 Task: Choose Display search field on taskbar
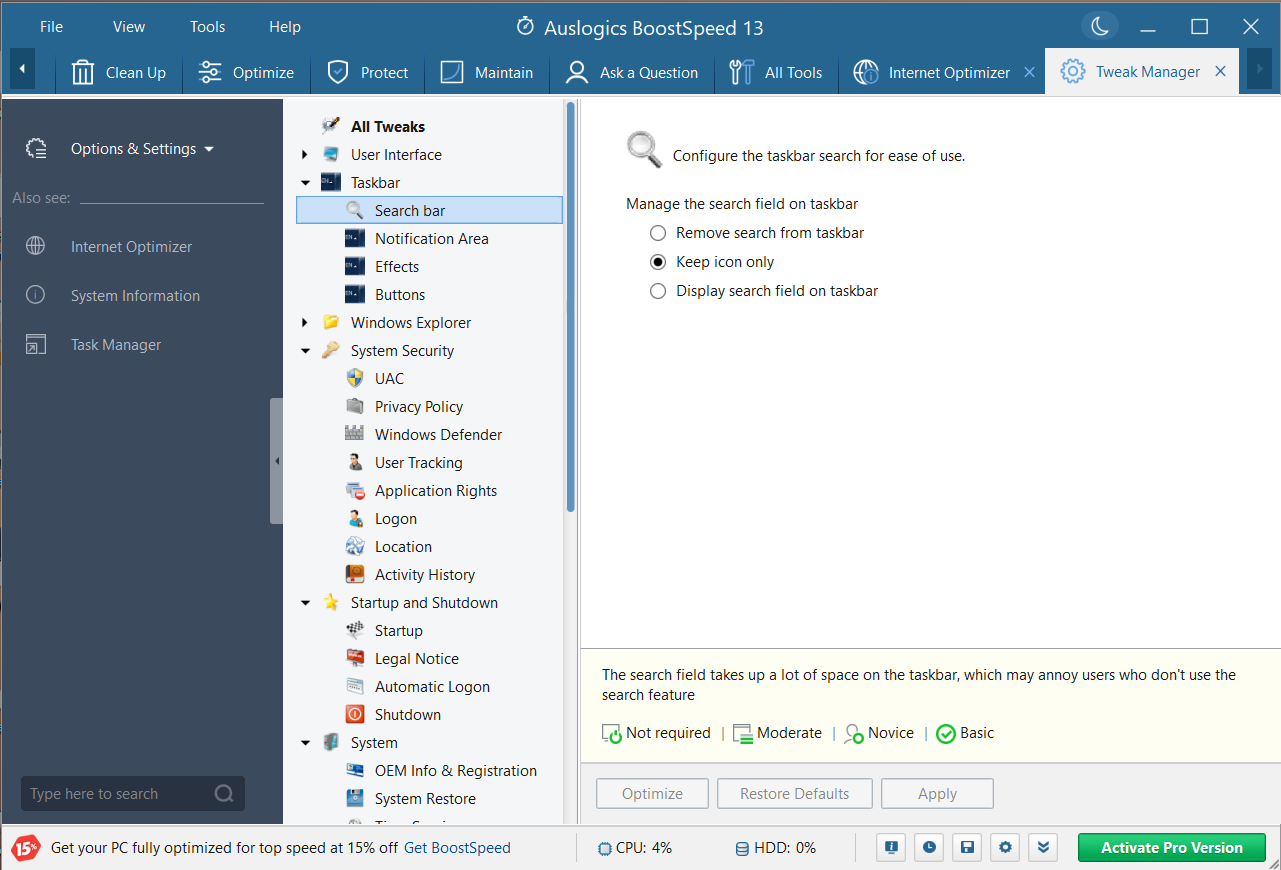pyautogui.click(x=658, y=290)
